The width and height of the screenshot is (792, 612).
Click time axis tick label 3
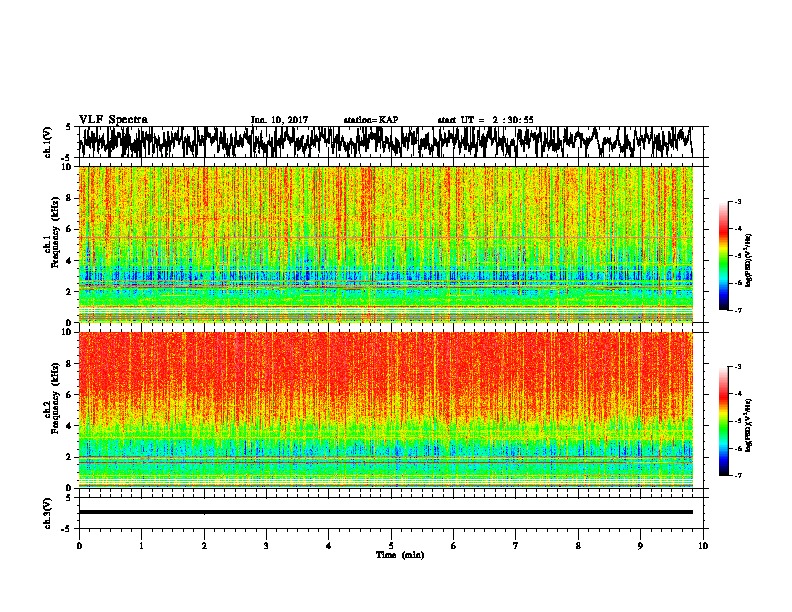tap(266, 546)
